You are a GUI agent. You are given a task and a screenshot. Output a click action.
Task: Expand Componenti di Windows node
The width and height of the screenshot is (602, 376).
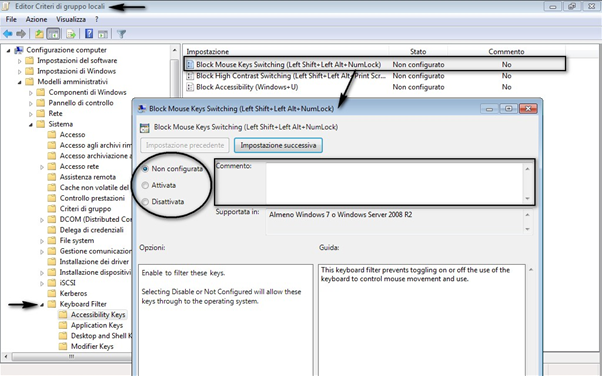[x=31, y=93]
